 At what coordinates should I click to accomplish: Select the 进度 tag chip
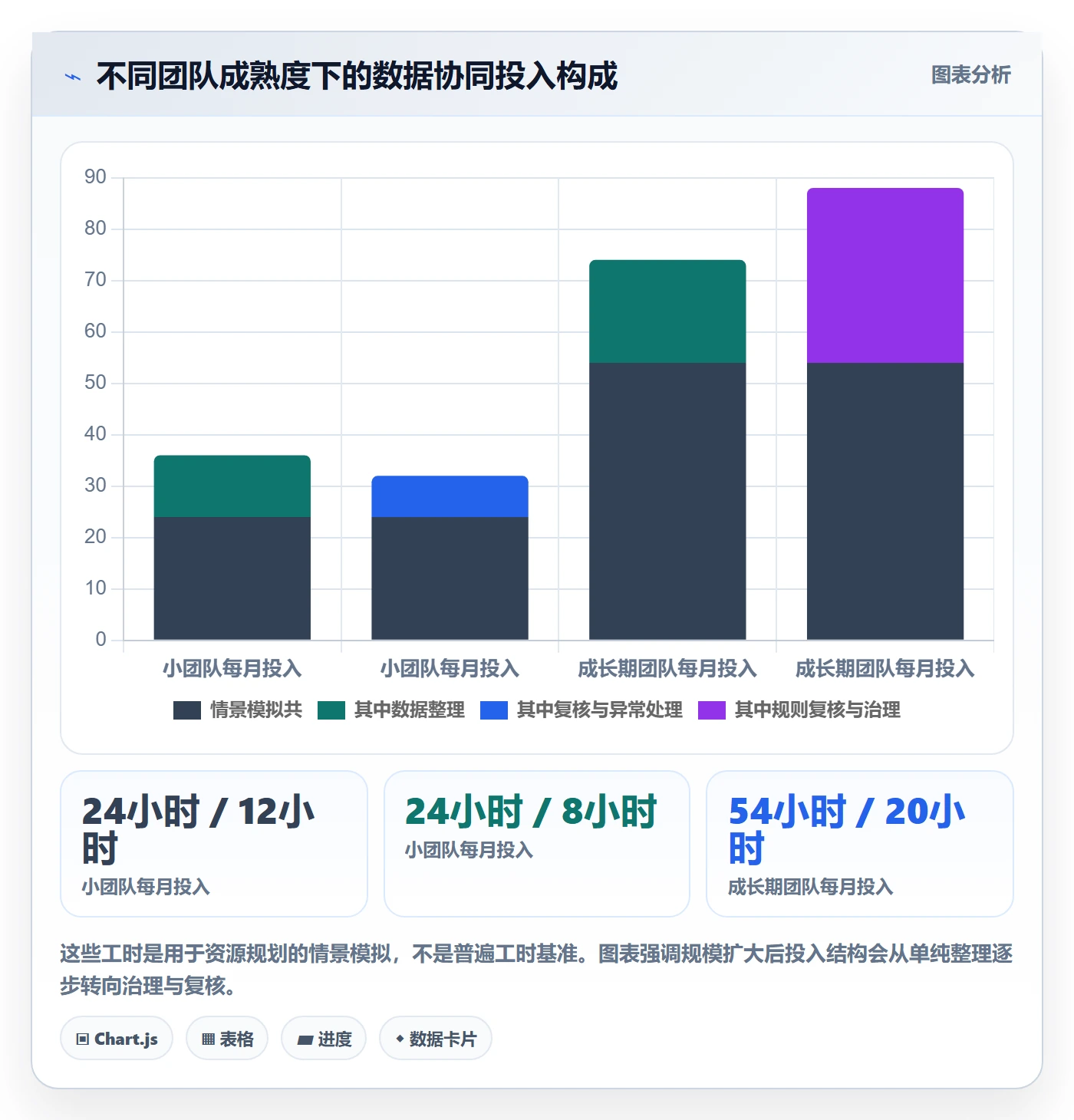pos(324,1039)
